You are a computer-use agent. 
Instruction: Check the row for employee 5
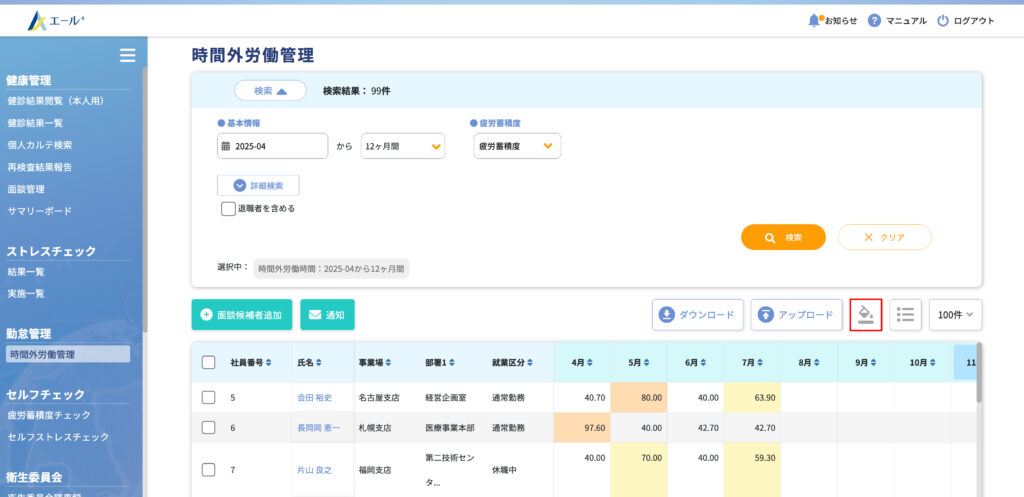coord(208,397)
